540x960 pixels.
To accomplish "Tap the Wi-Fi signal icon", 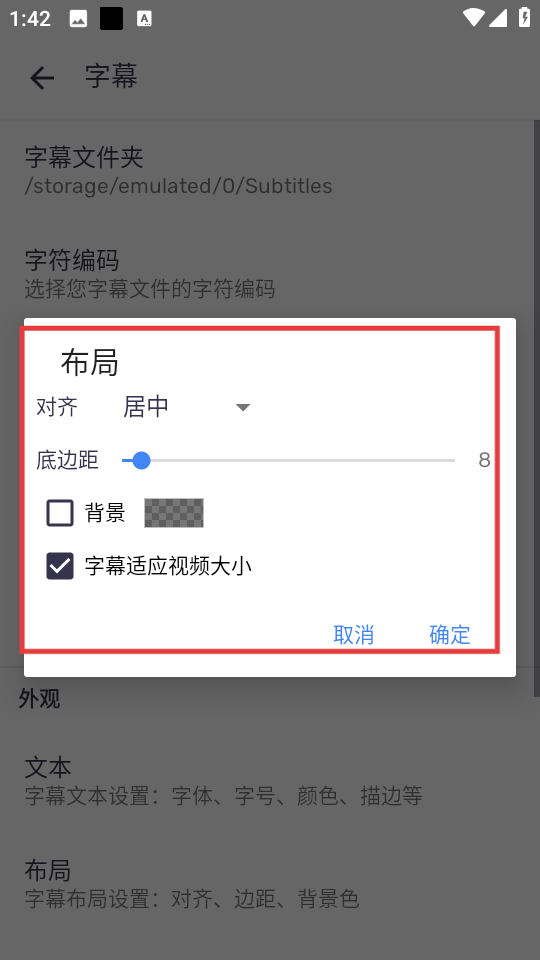I will 473,18.
